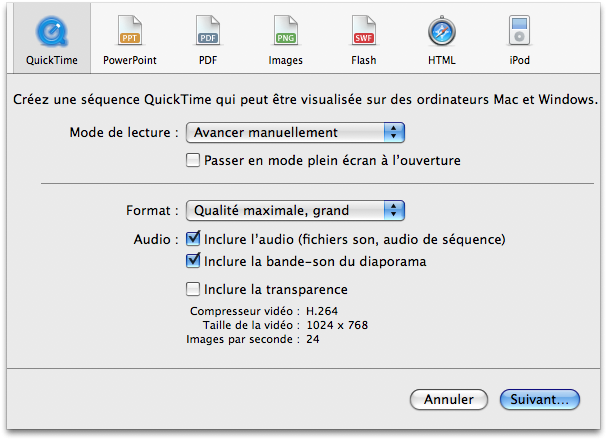Uncheck Inclure l'audio checkbox
This screenshot has width=607, height=440.
(193, 239)
